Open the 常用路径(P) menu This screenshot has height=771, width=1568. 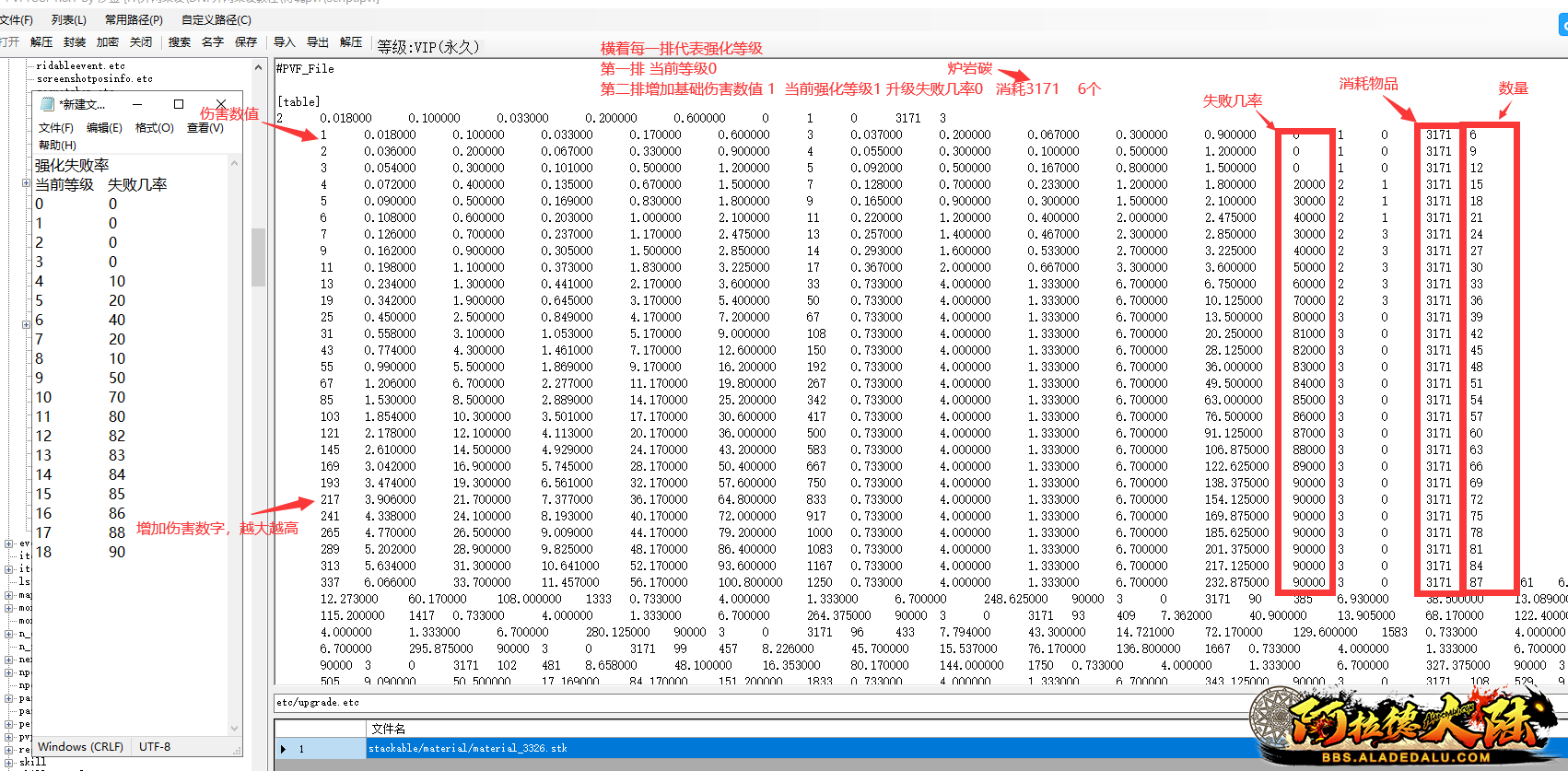[134, 19]
